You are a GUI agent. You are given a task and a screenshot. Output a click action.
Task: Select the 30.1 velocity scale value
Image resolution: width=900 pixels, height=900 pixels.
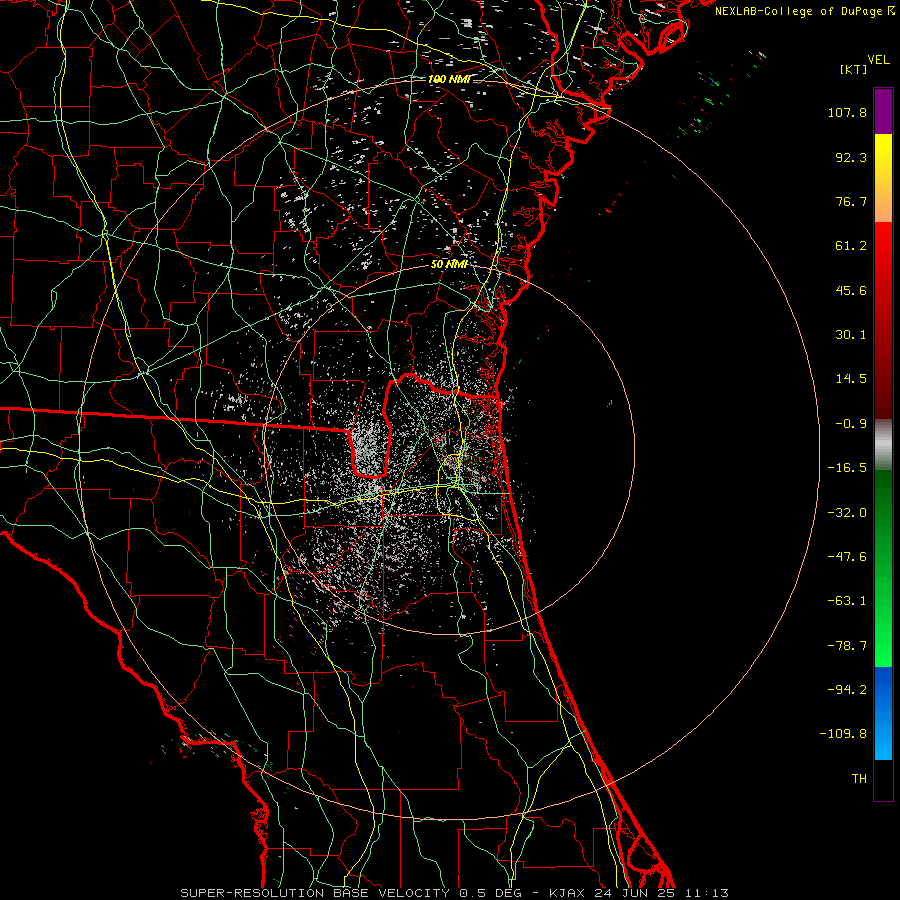851,335
